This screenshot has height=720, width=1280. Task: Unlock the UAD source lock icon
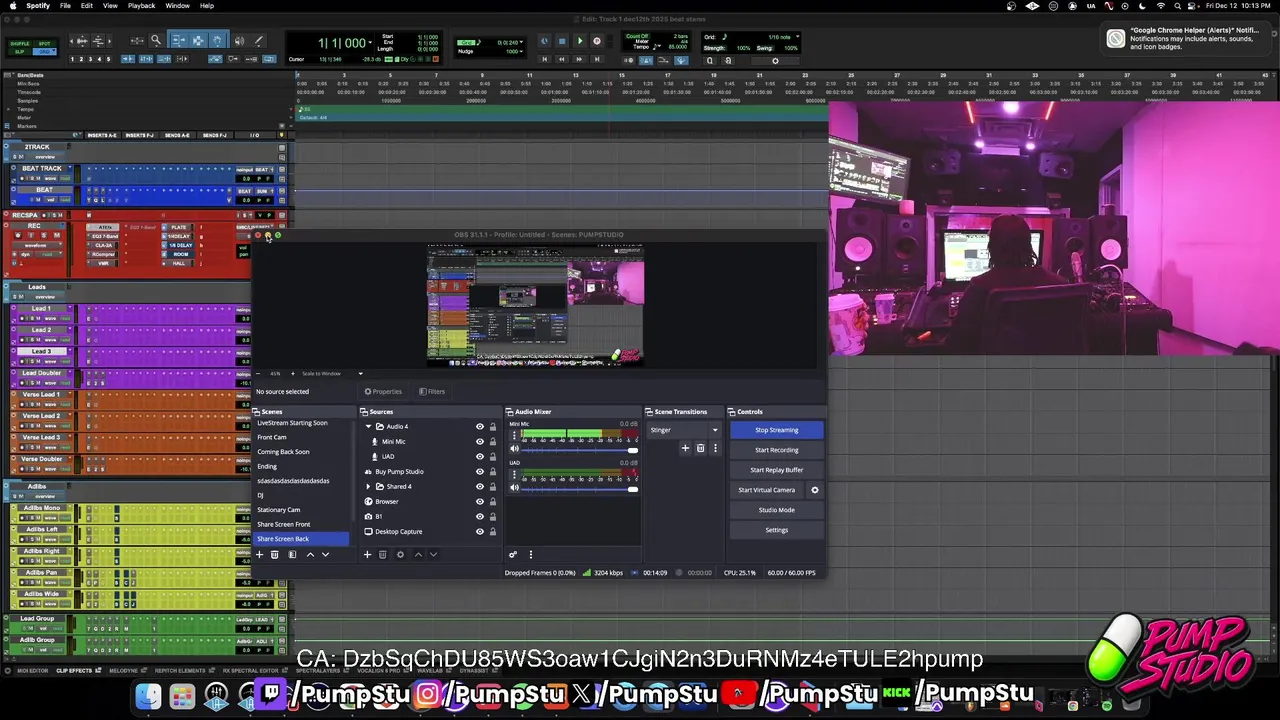coord(492,456)
